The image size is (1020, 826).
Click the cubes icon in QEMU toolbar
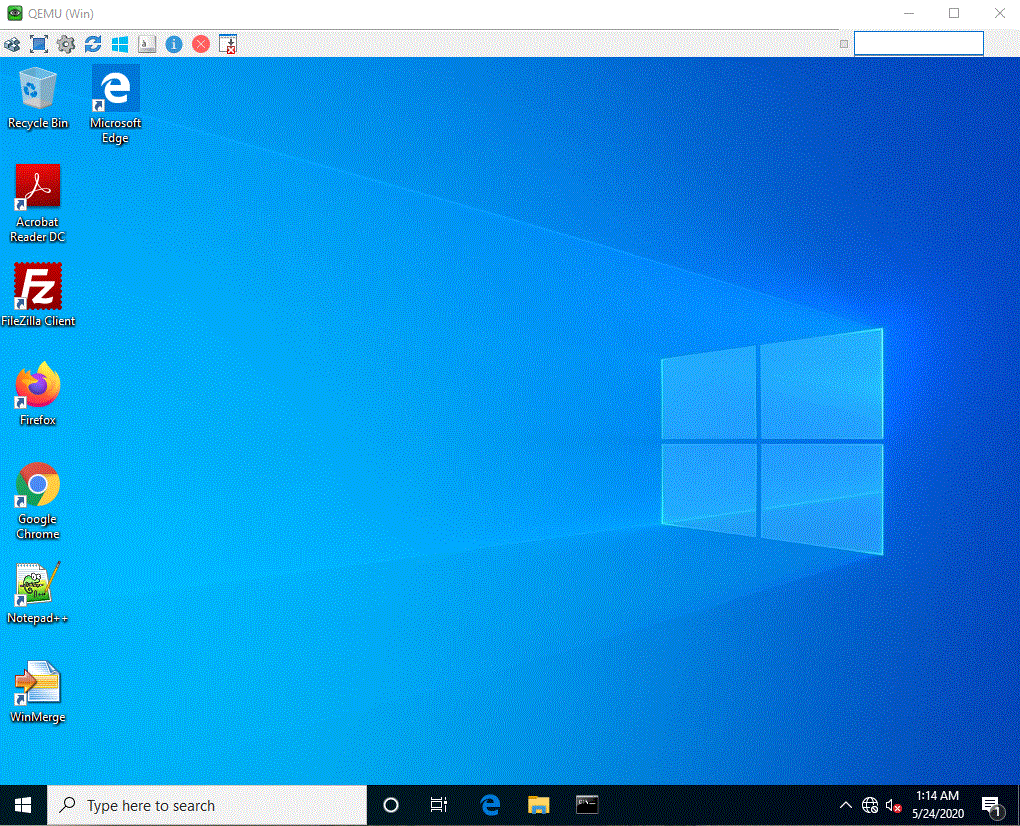(x=12, y=44)
